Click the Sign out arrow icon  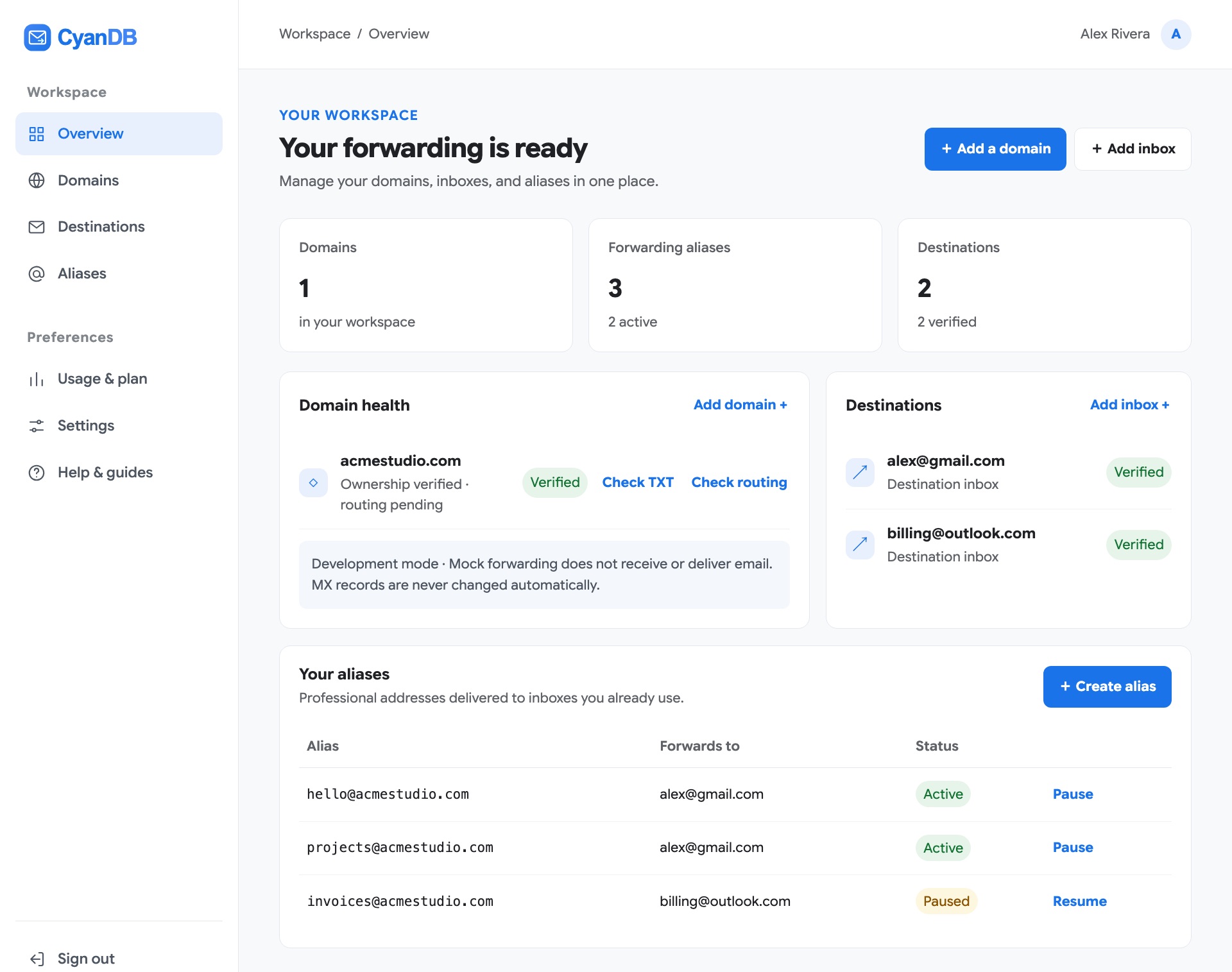click(37, 959)
